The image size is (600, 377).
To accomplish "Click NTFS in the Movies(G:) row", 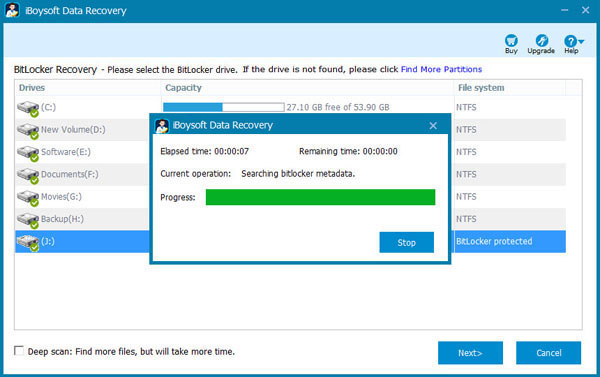I will (466, 197).
